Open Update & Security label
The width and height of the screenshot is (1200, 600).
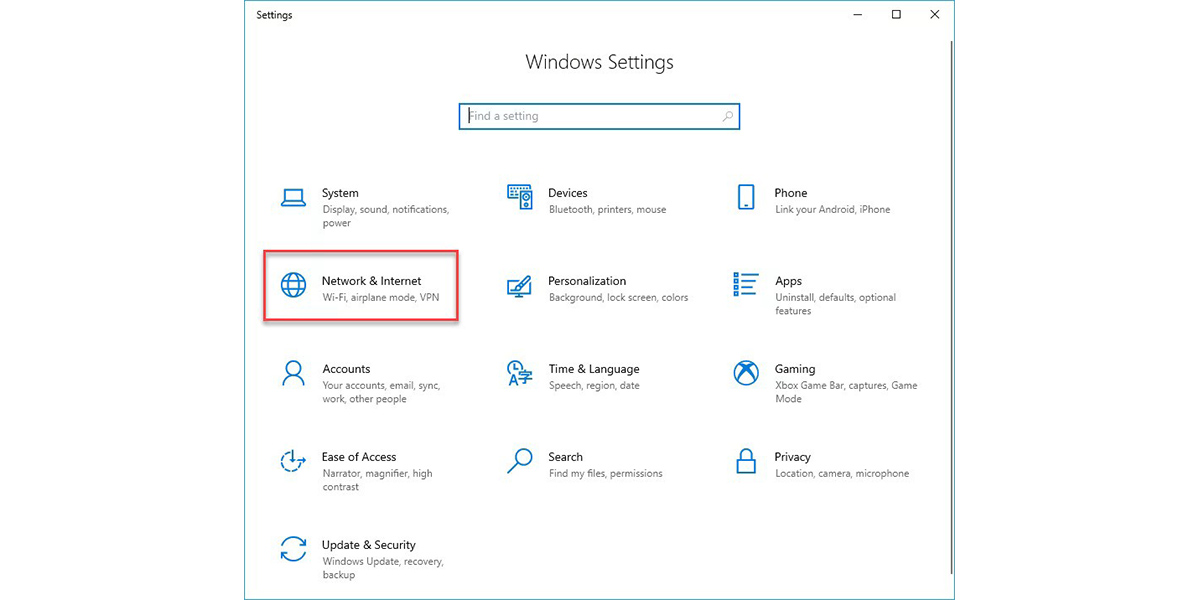pyautogui.click(x=369, y=545)
